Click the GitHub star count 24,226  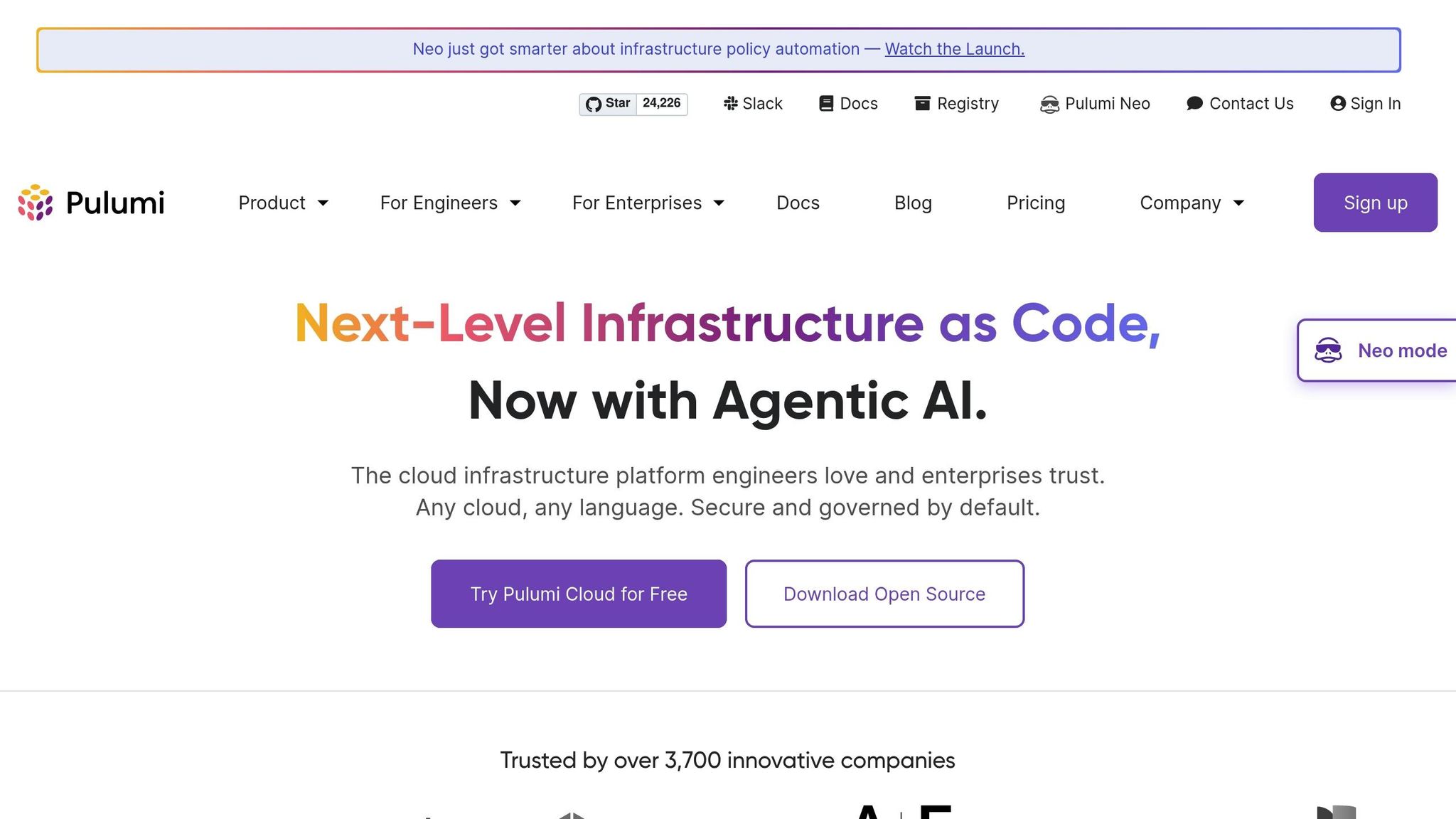coord(661,104)
